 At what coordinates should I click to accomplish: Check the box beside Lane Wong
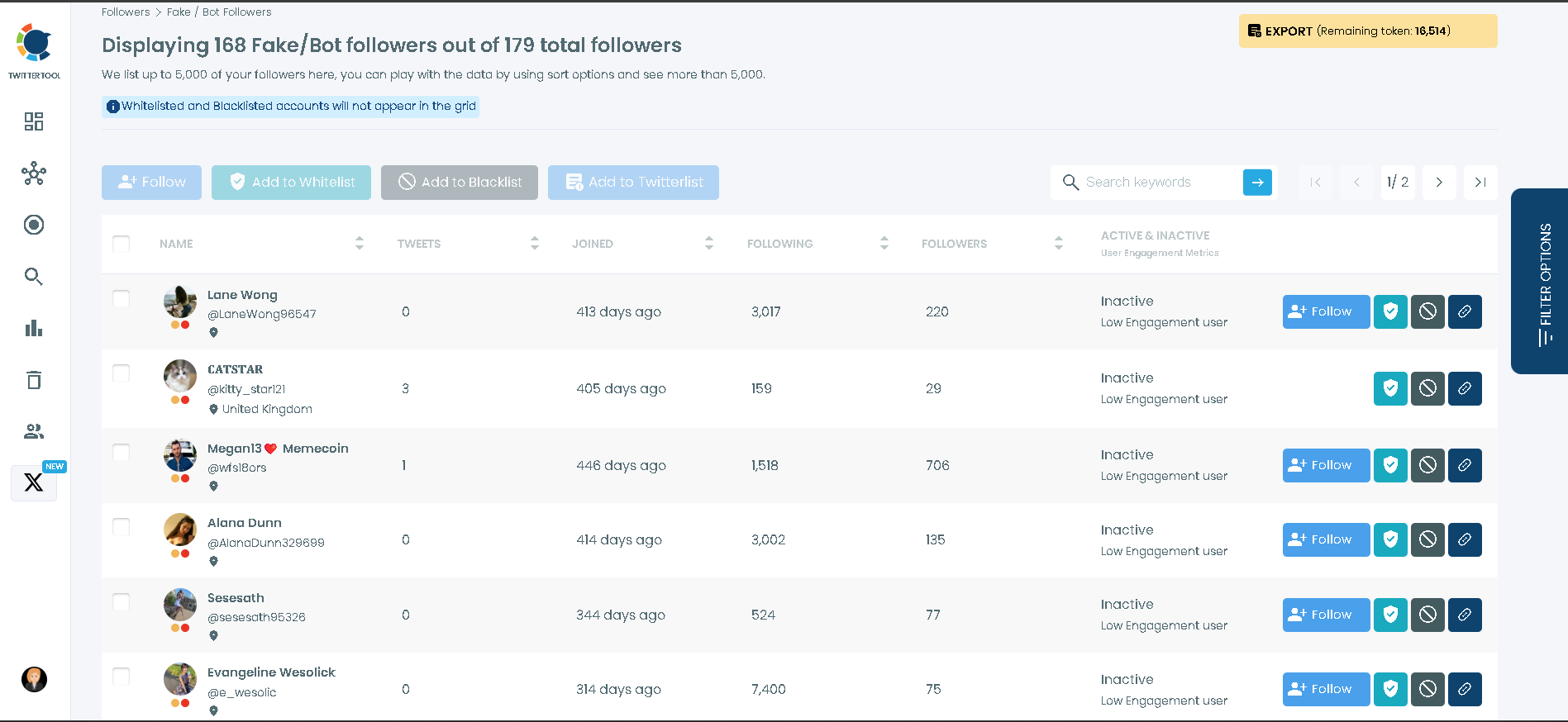122,298
